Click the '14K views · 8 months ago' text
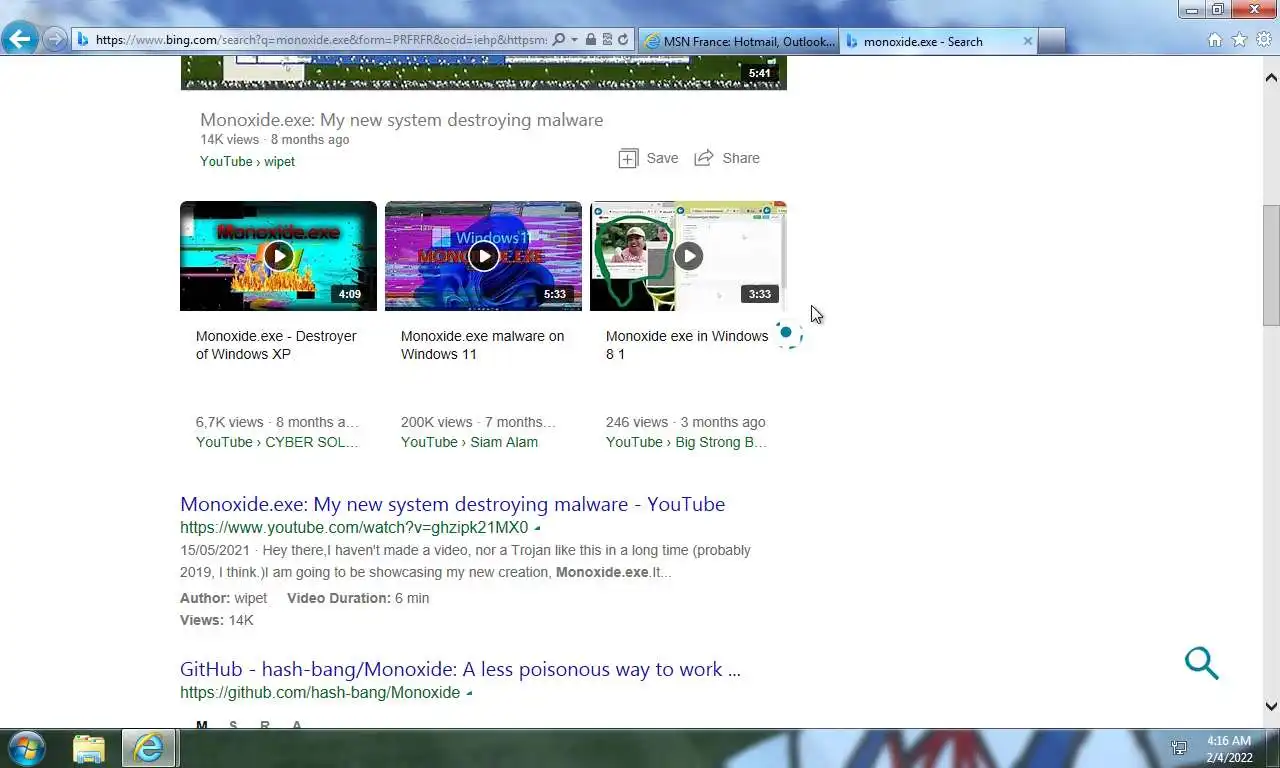 (275, 140)
